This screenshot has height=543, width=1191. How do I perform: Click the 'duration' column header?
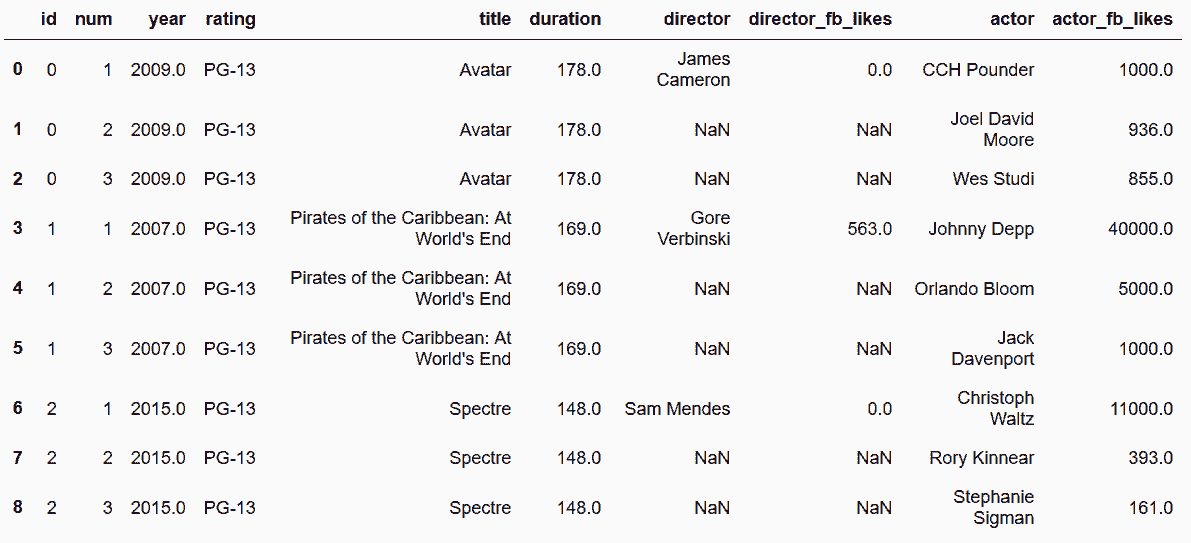pyautogui.click(x=565, y=21)
